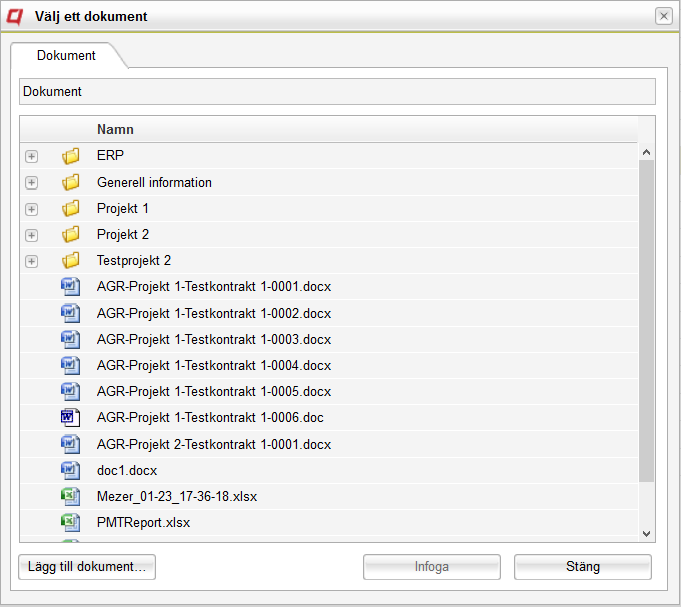
Task: Click Word icon of AGR-Projekt 1-Testkontrakt 1-0004.docx
Action: pyautogui.click(x=70, y=365)
